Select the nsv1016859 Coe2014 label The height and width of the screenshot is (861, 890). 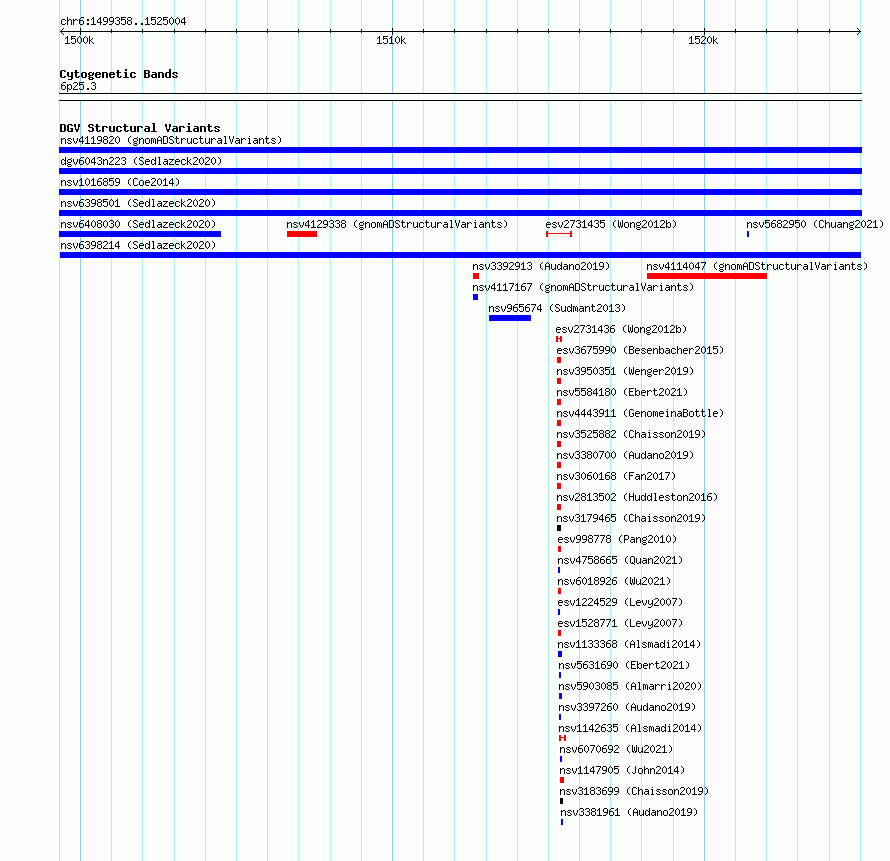pos(120,182)
